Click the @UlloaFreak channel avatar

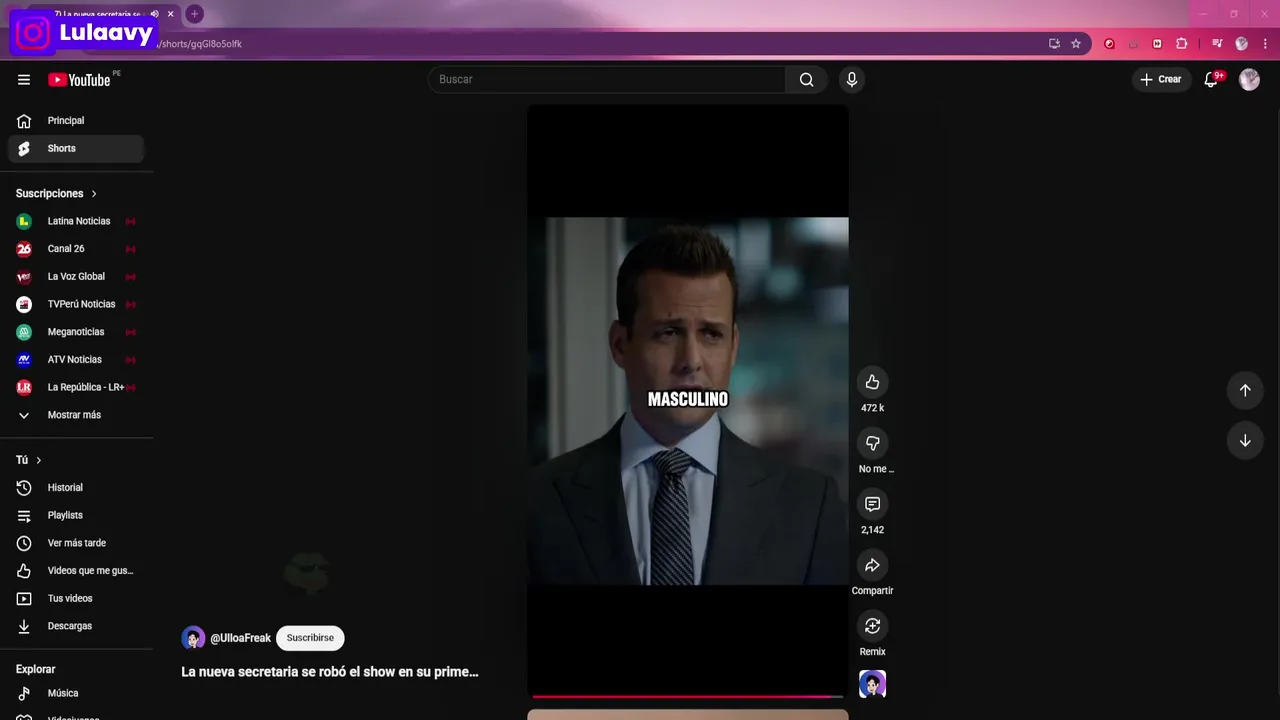click(x=193, y=638)
